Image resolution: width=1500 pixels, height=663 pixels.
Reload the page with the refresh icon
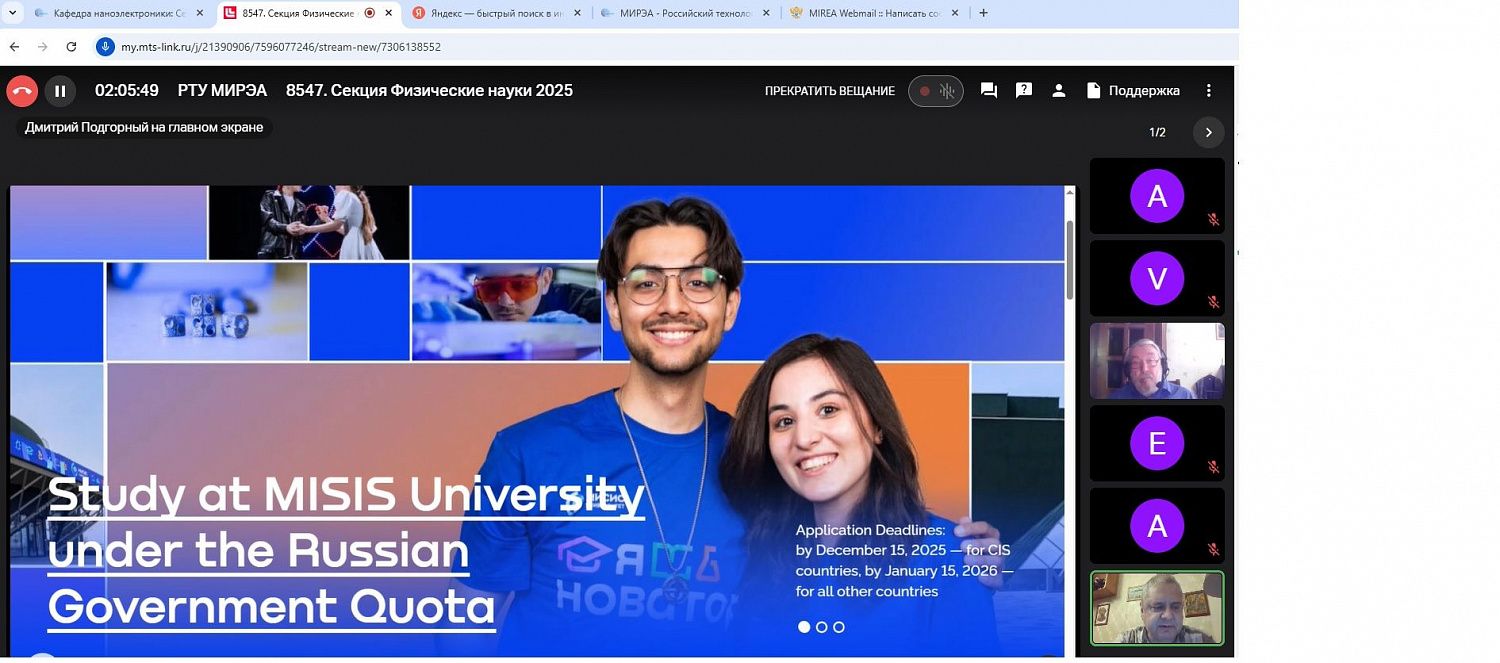coord(71,47)
